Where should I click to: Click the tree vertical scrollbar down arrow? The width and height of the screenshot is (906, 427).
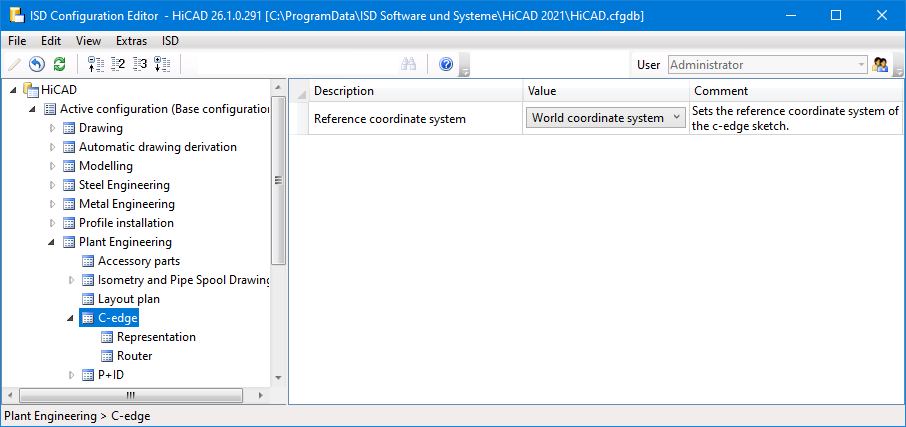pyautogui.click(x=278, y=377)
